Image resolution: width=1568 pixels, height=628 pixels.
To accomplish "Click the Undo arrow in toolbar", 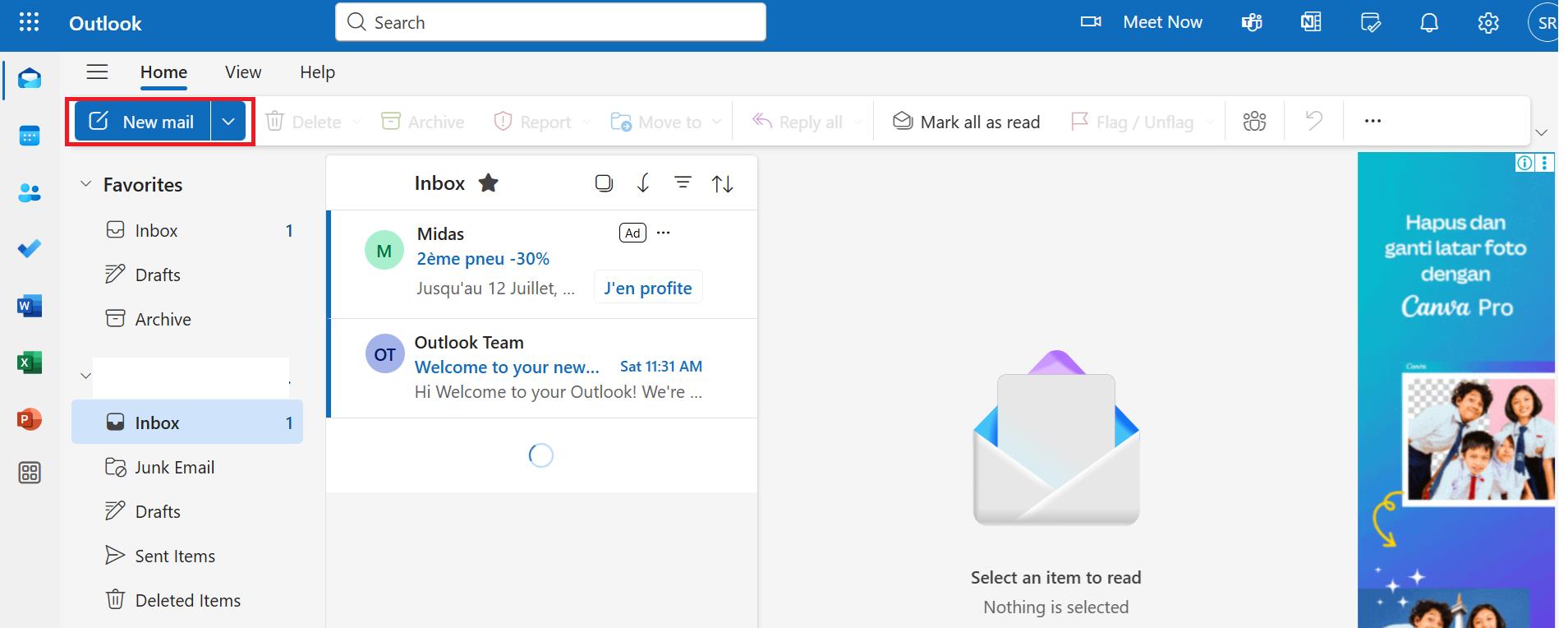I will (1314, 122).
